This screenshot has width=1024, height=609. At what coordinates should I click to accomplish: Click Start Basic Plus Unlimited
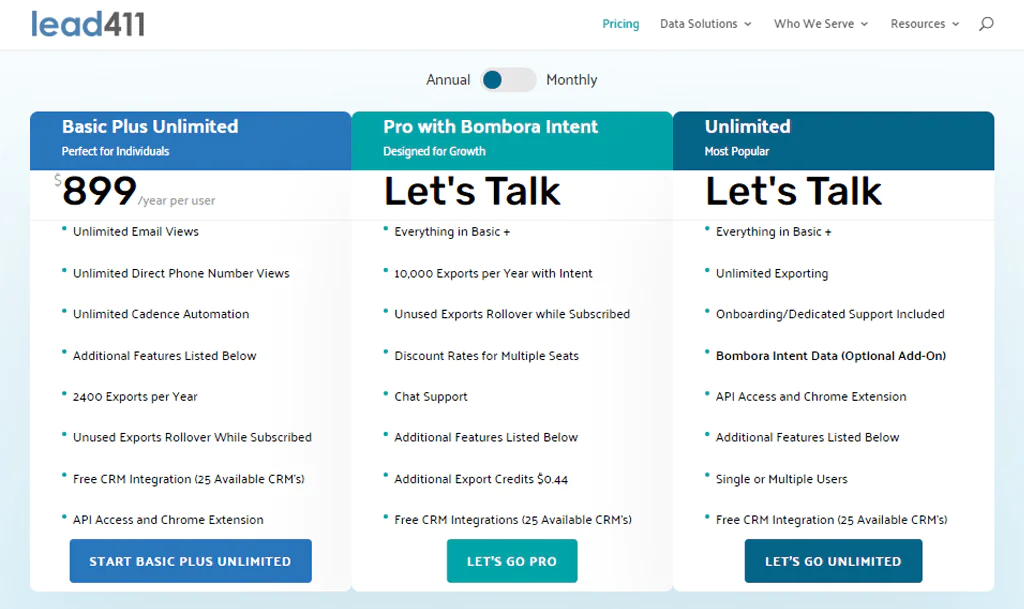pos(190,560)
